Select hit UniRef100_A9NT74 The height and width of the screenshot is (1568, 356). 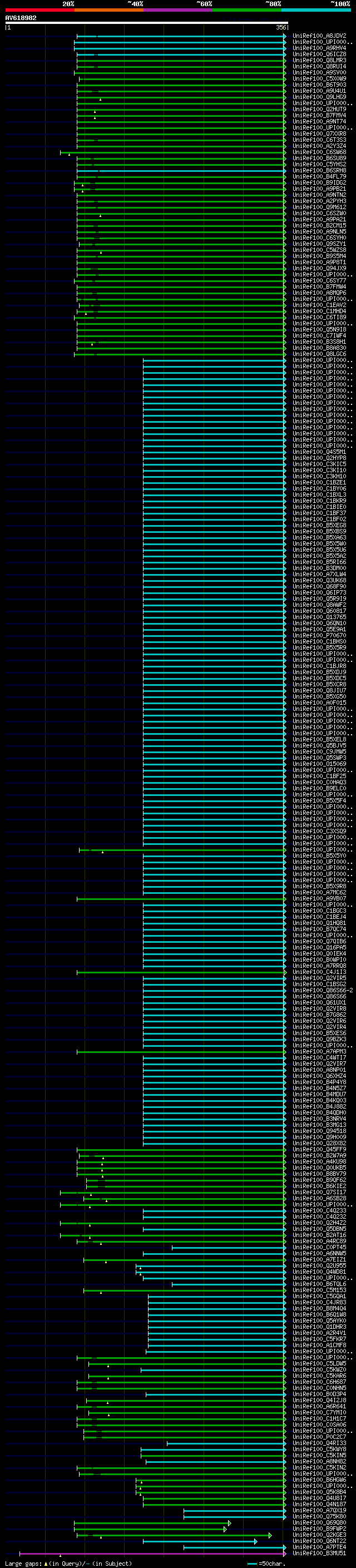(319, 122)
